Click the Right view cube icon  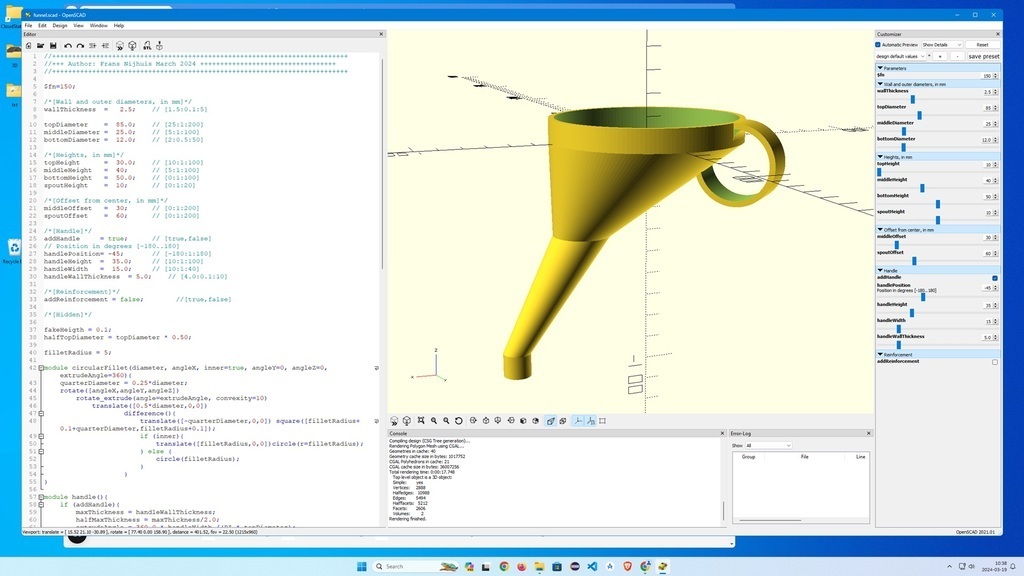(x=473, y=421)
